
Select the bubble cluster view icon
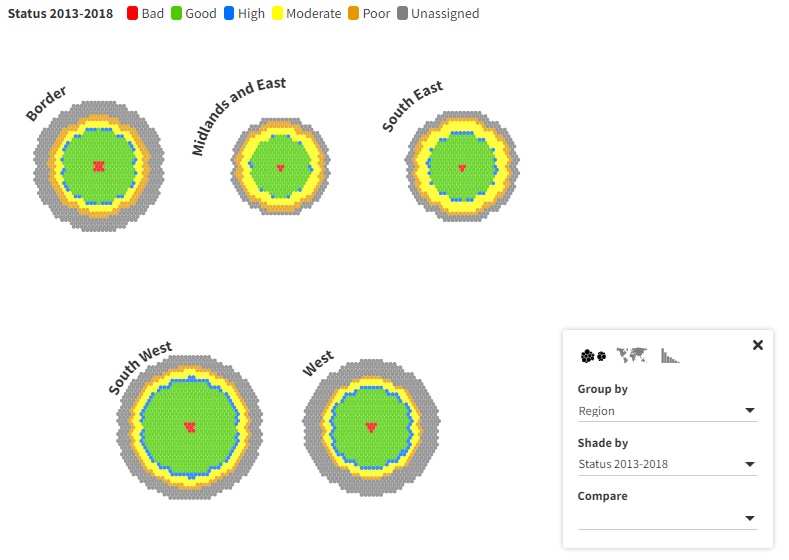pos(593,356)
